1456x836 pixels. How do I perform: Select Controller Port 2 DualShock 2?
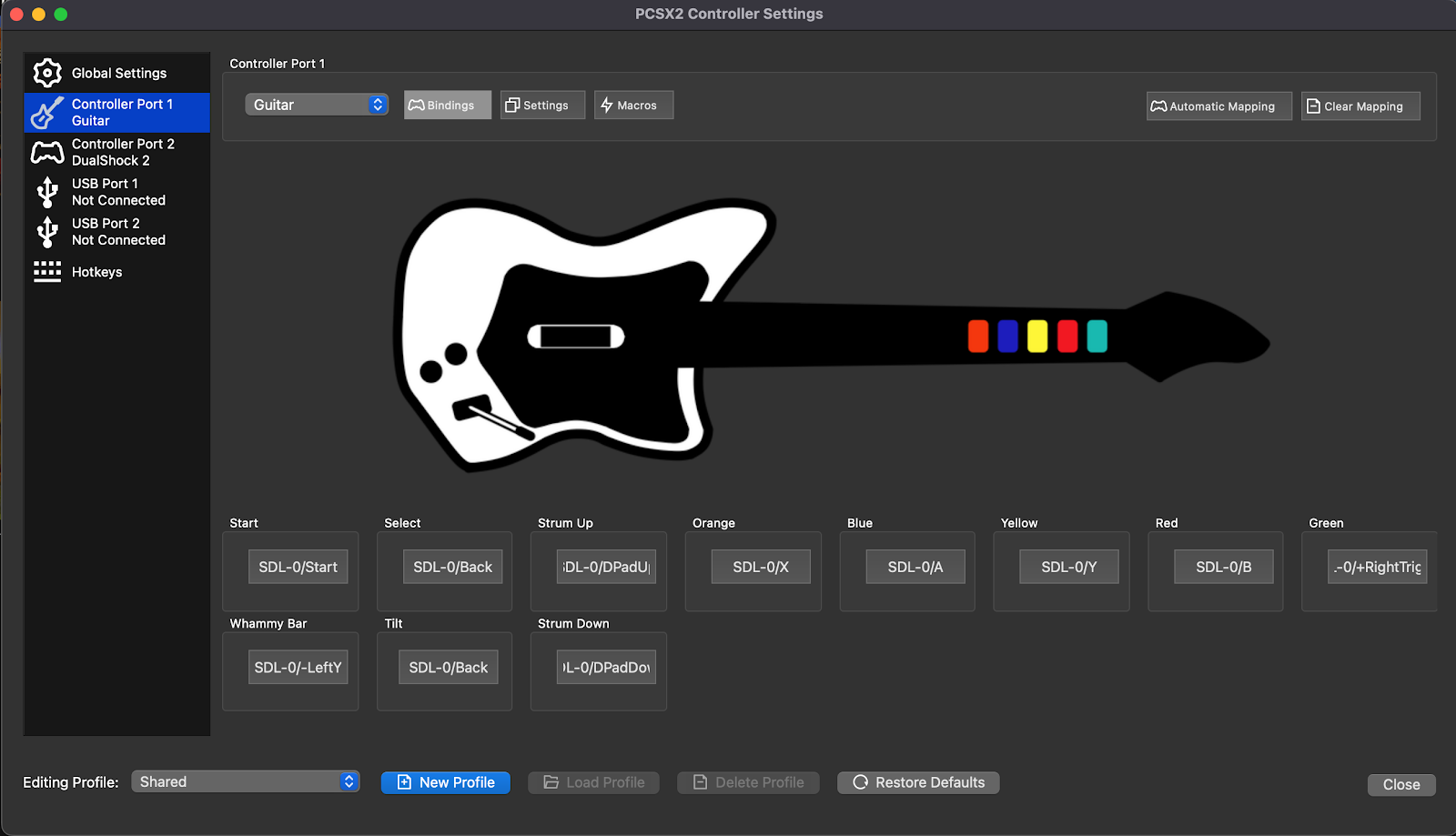click(117, 152)
